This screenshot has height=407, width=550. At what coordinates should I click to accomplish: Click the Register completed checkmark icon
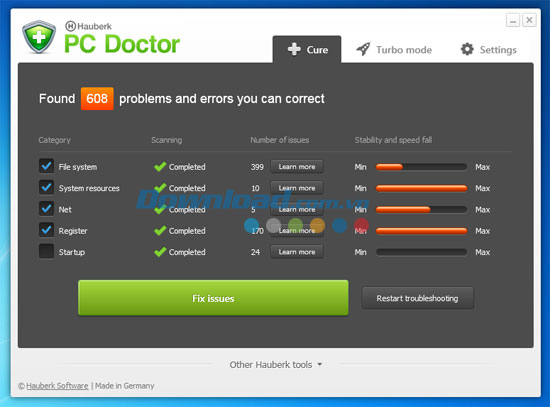click(160, 231)
